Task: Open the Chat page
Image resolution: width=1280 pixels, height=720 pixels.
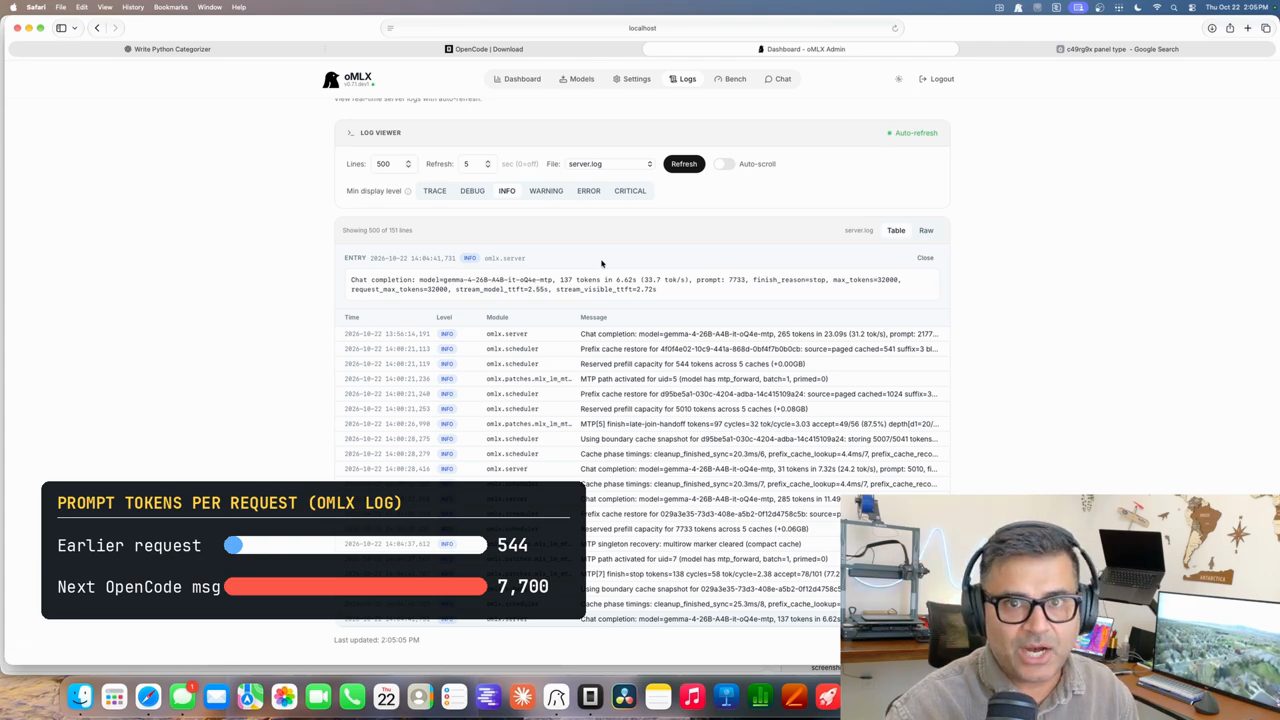Action: pos(778,79)
